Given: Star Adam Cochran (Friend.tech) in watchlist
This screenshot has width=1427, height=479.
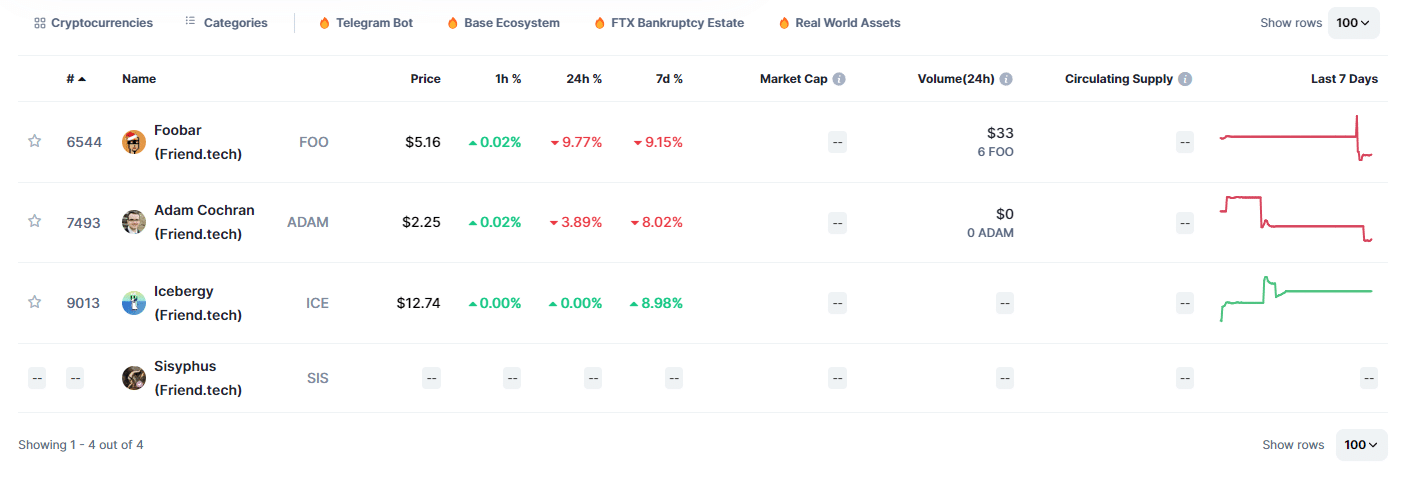Looking at the screenshot, I should point(35,221).
